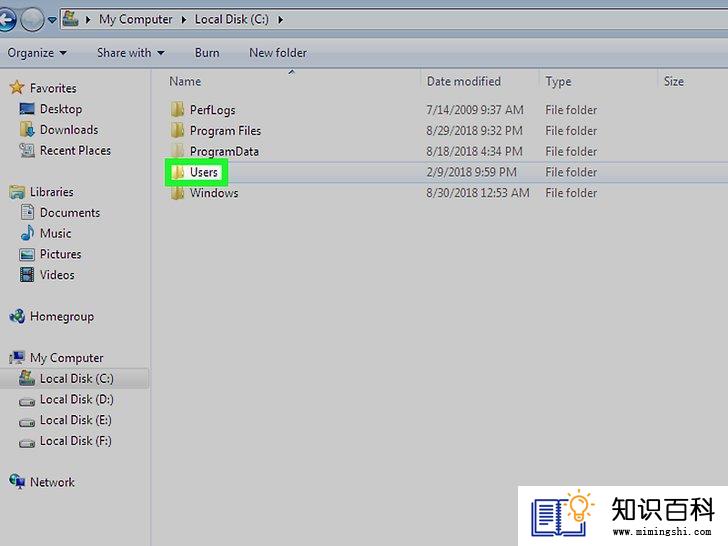Click the Forward navigation arrow

click(x=32, y=20)
